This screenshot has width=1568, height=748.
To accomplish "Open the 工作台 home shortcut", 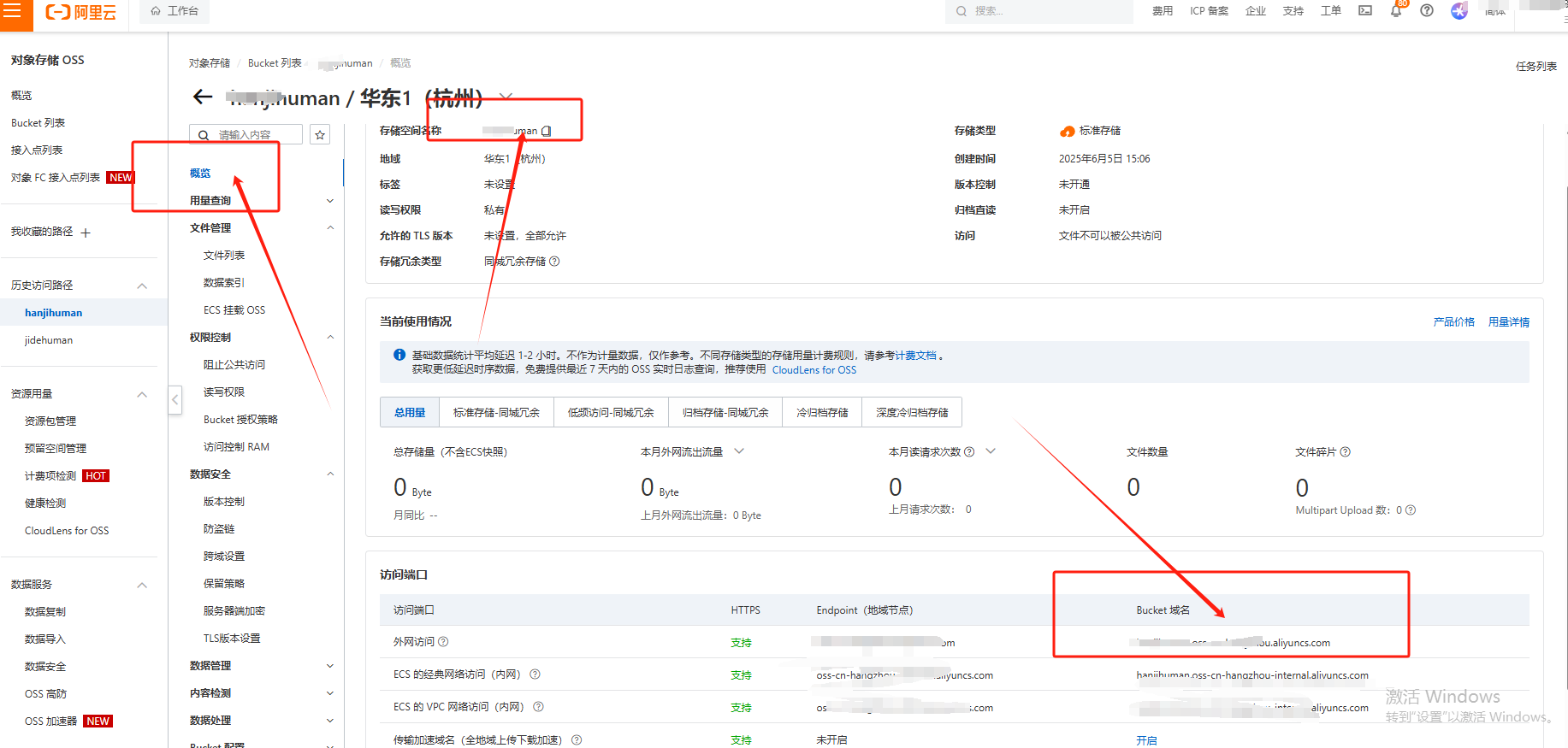I will [175, 11].
